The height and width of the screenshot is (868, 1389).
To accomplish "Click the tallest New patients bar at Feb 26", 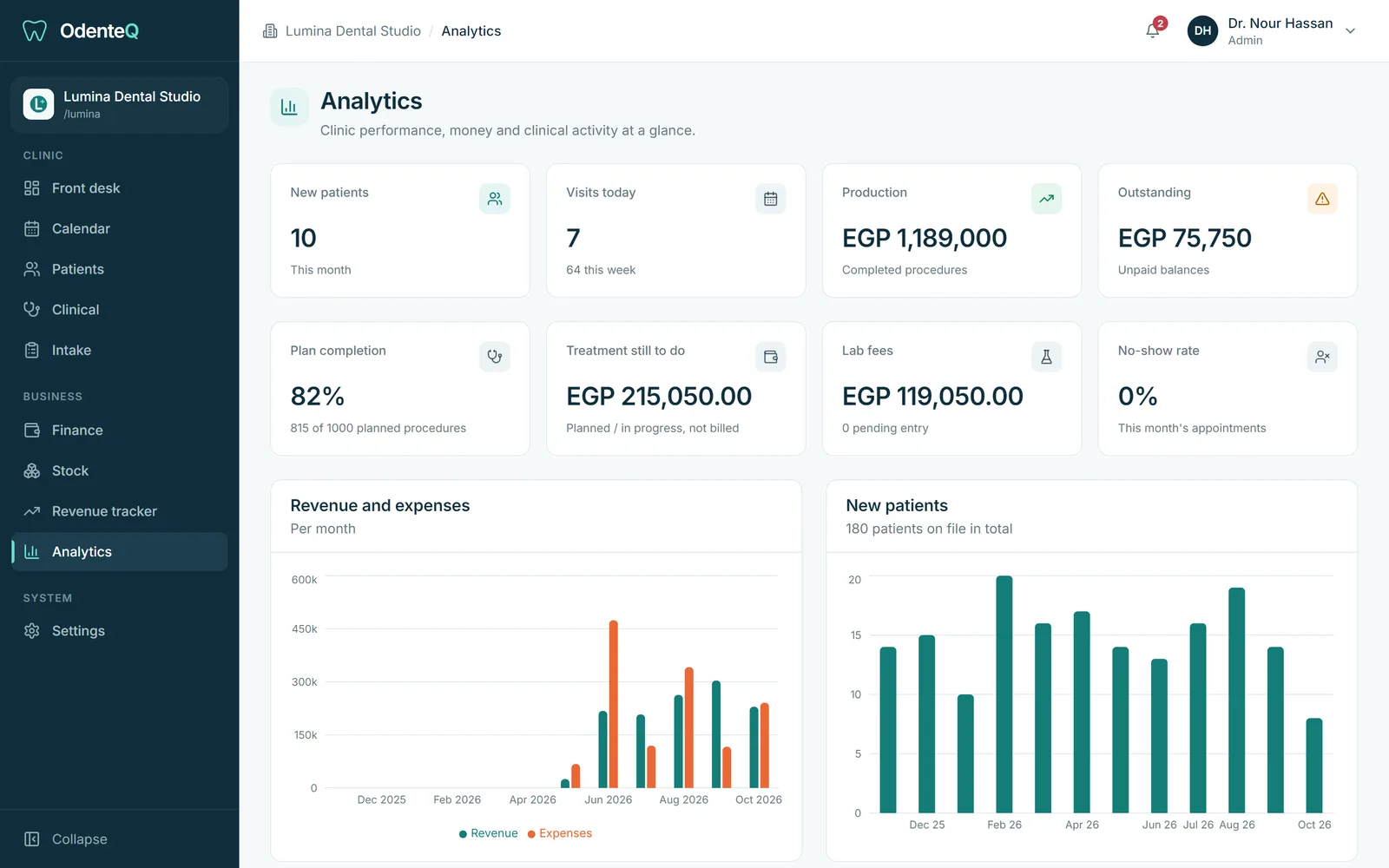I will point(1004,694).
